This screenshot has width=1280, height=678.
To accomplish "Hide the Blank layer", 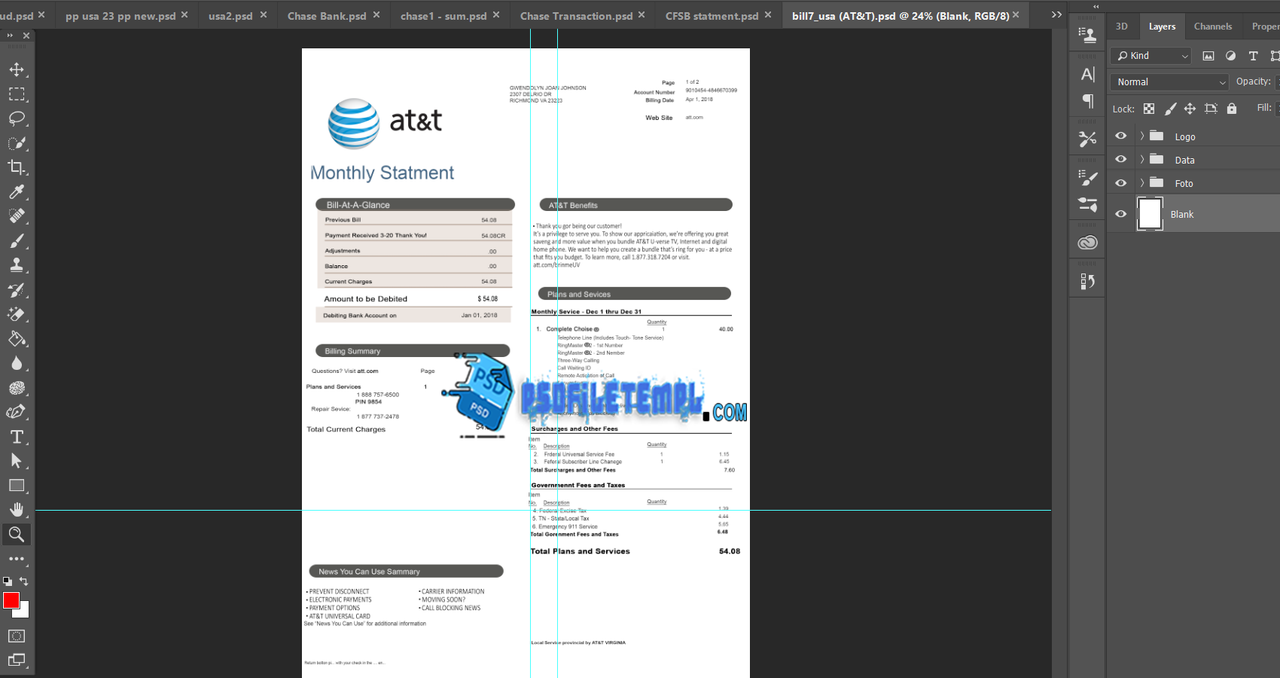I will pyautogui.click(x=1120, y=214).
